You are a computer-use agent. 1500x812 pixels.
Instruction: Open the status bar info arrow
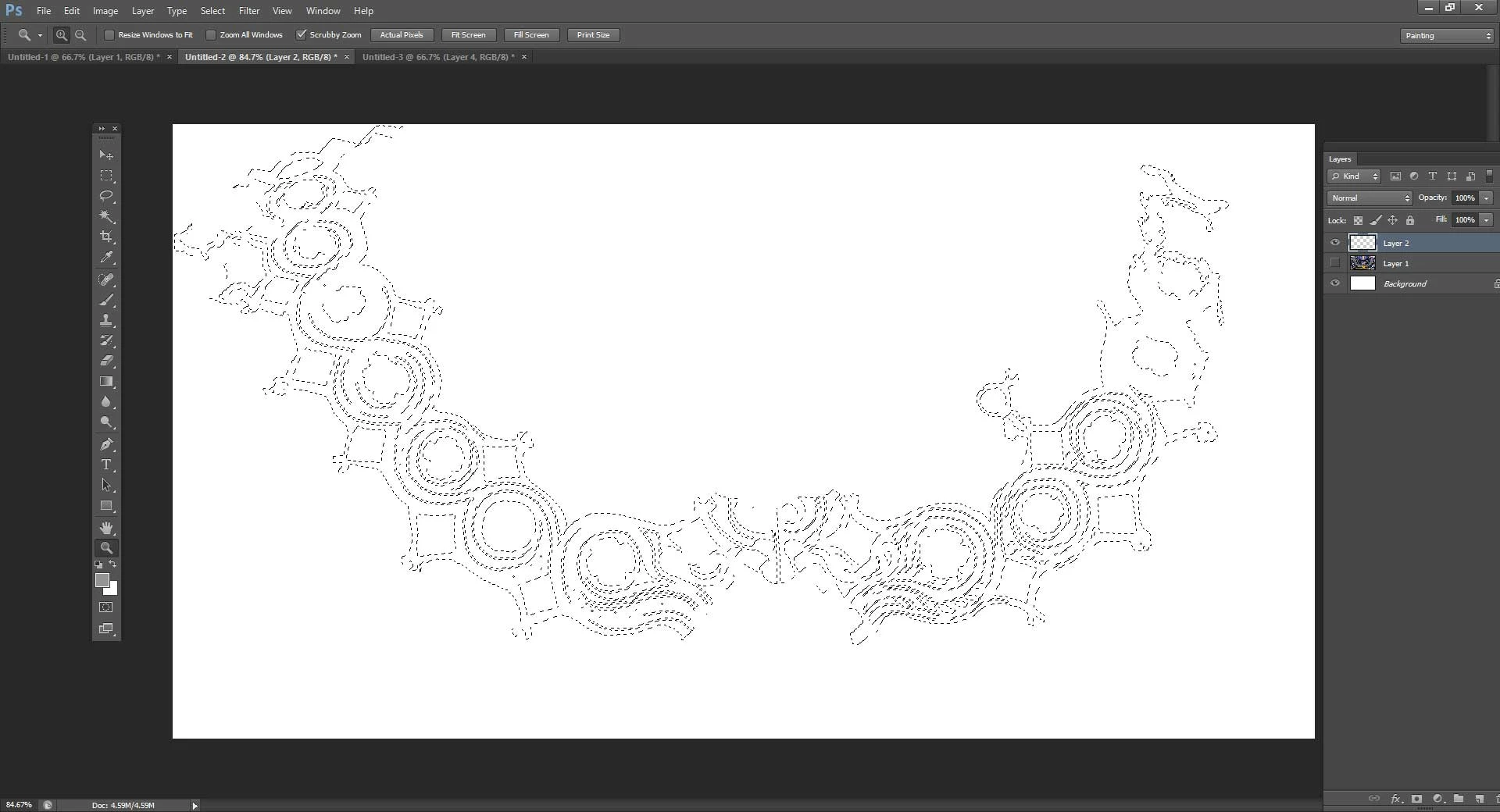pyautogui.click(x=195, y=805)
